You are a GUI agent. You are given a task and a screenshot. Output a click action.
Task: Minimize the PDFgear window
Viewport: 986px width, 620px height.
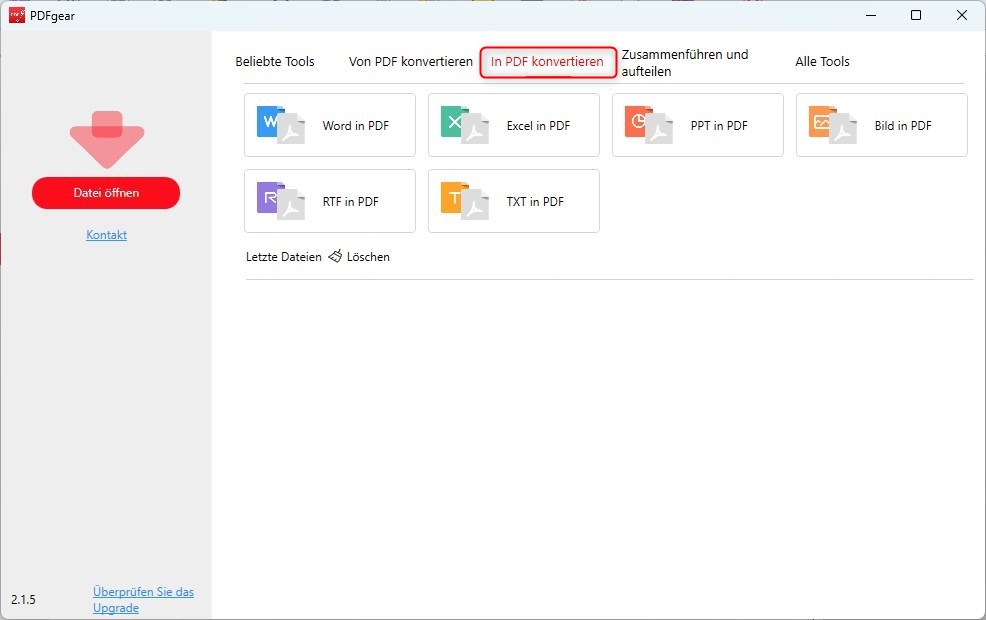pyautogui.click(x=868, y=15)
